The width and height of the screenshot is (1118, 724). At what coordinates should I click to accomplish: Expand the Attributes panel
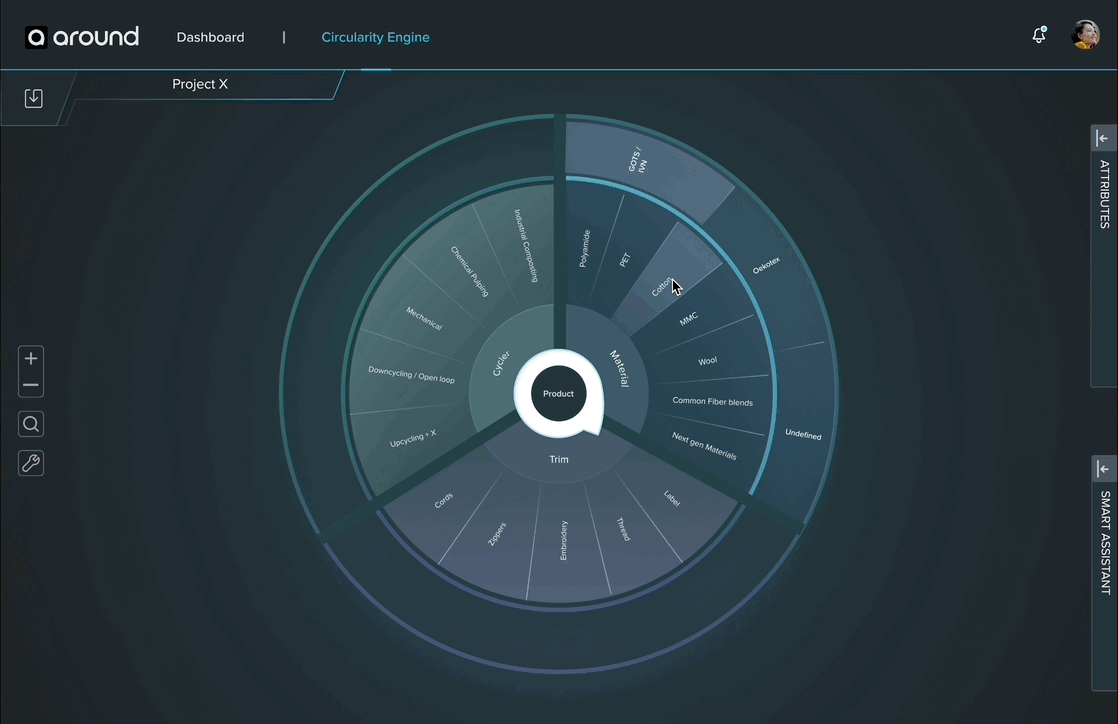(1101, 138)
